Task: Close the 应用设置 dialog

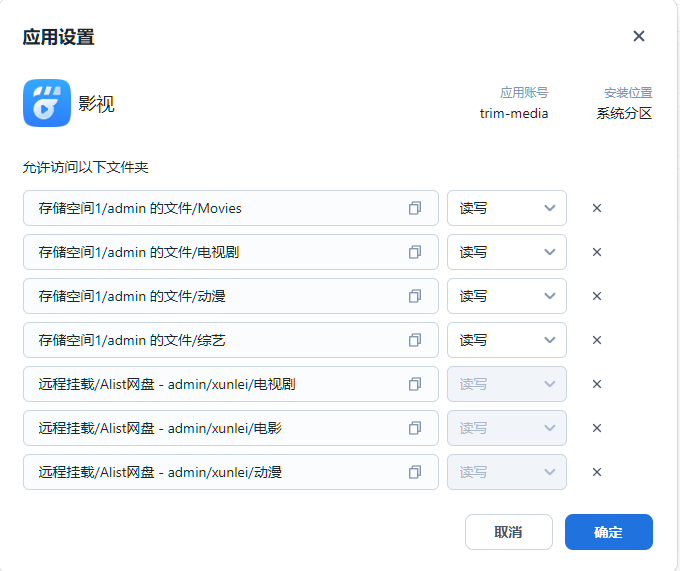Action: [x=638, y=36]
